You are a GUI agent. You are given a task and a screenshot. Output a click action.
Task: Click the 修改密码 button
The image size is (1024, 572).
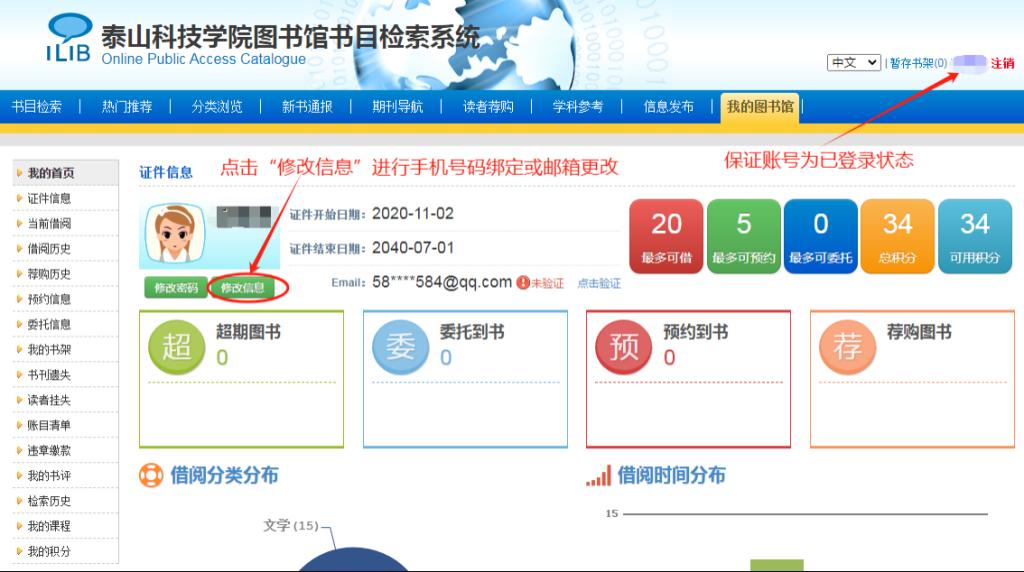coord(176,288)
